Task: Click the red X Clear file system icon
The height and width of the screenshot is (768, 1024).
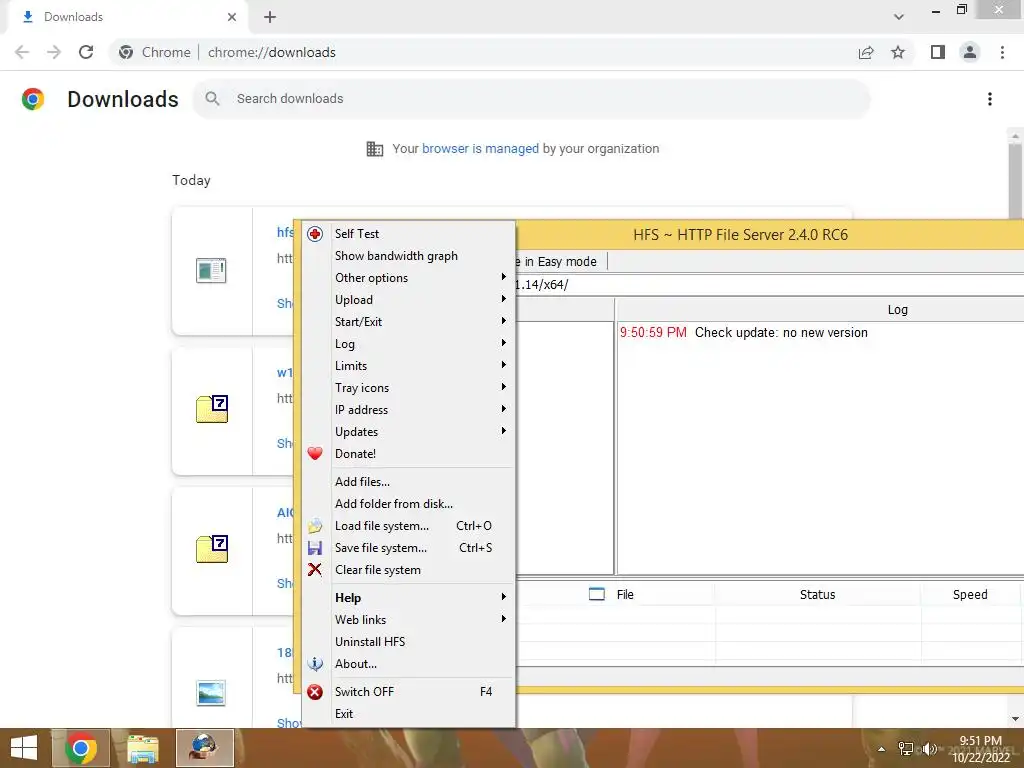Action: pos(315,569)
